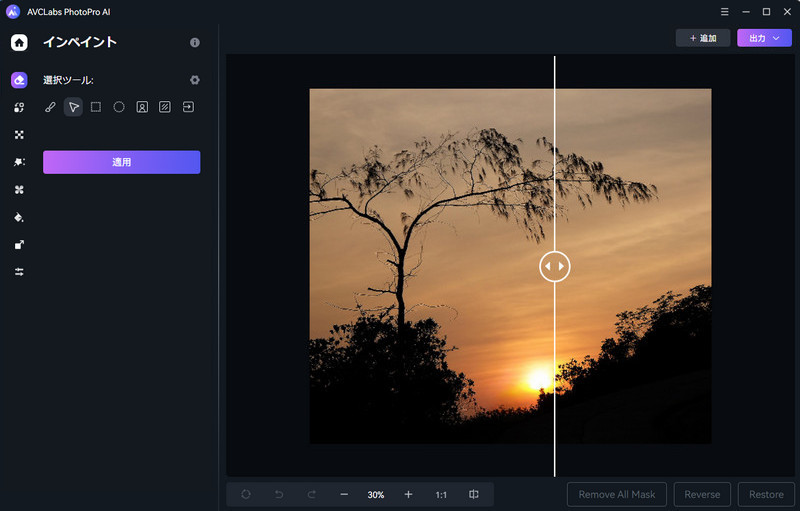Screen dimensions: 800x511
Task: Click the 追加 add button
Action: pyautogui.click(x=703, y=38)
